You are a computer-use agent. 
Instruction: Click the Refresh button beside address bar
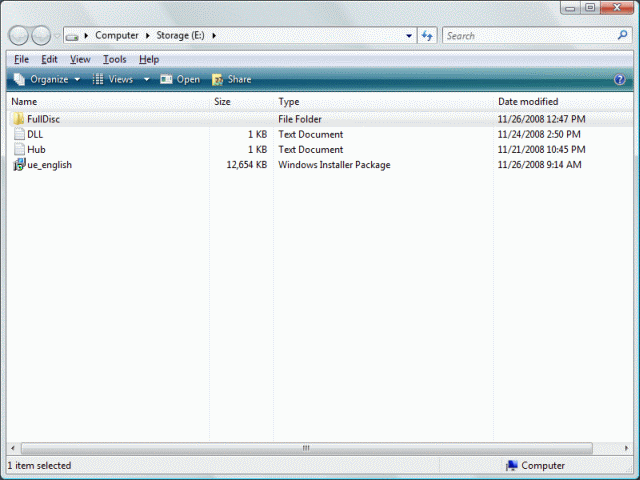point(427,36)
